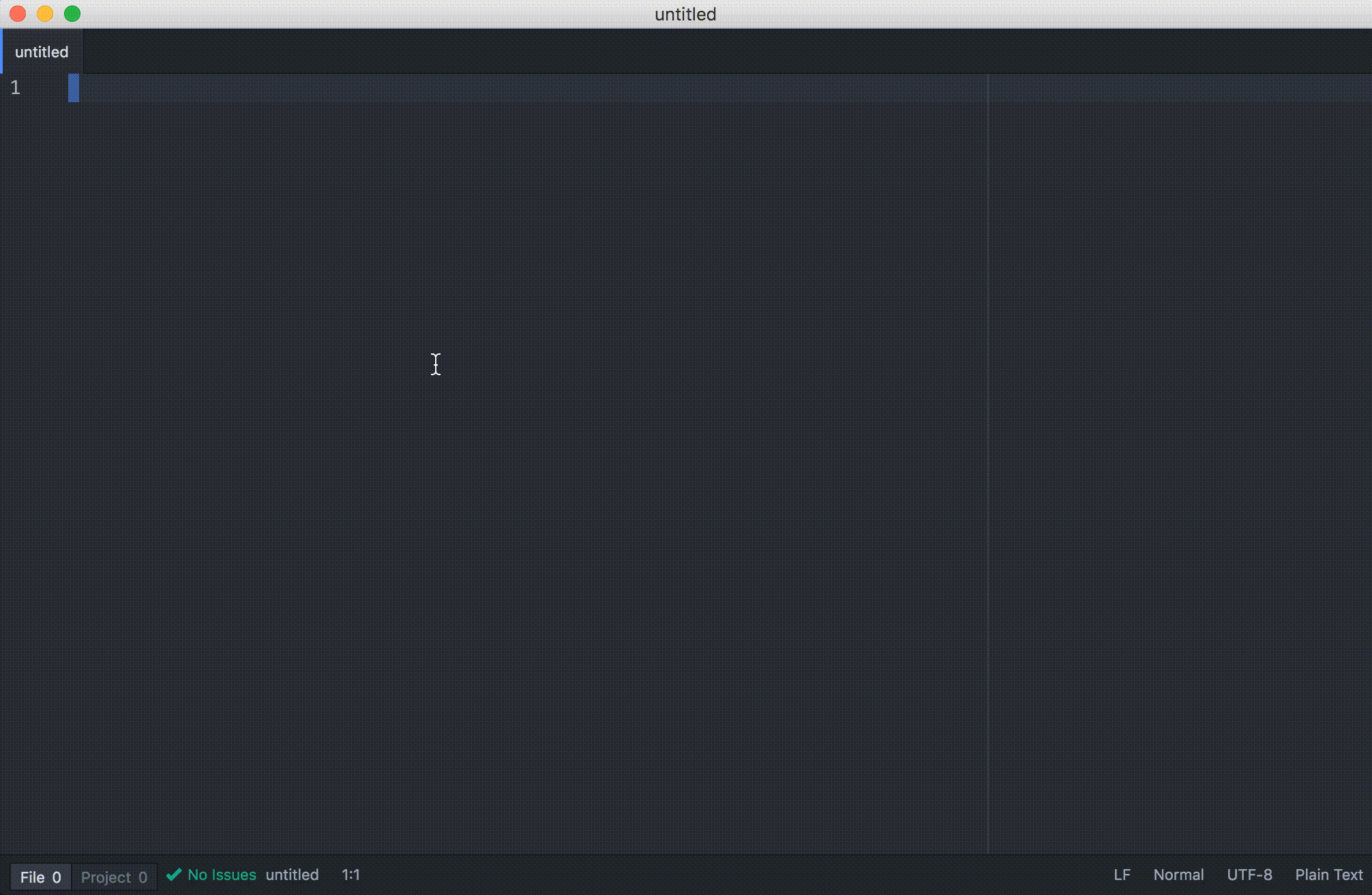The image size is (1372, 895).
Task: Click the Normal mode indicator in status bar
Action: (x=1178, y=875)
